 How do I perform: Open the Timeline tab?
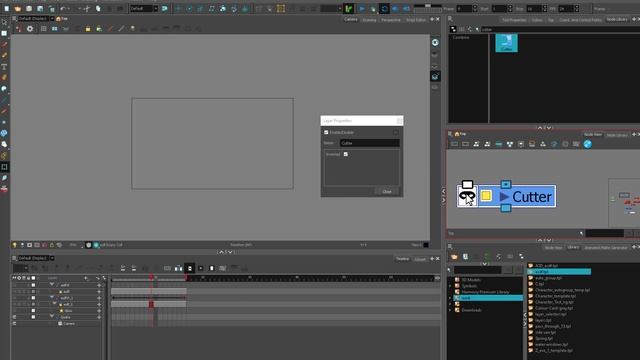(402, 258)
